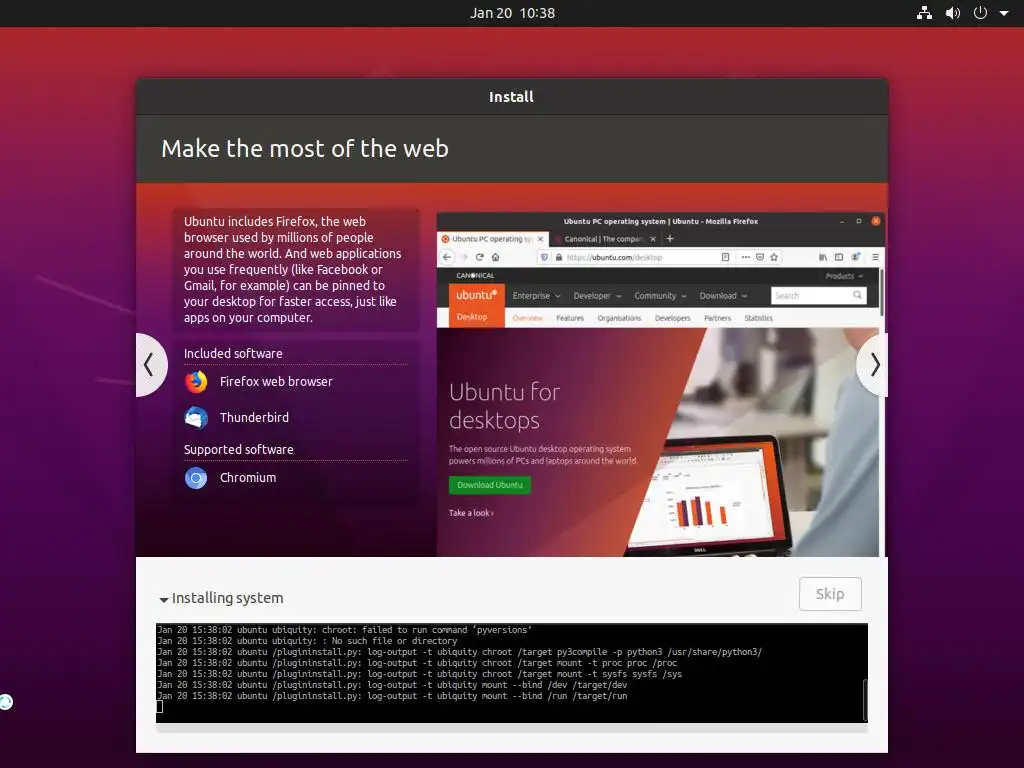Click the terminal log scrollbar
Image resolution: width=1024 pixels, height=768 pixels.
tap(865, 699)
